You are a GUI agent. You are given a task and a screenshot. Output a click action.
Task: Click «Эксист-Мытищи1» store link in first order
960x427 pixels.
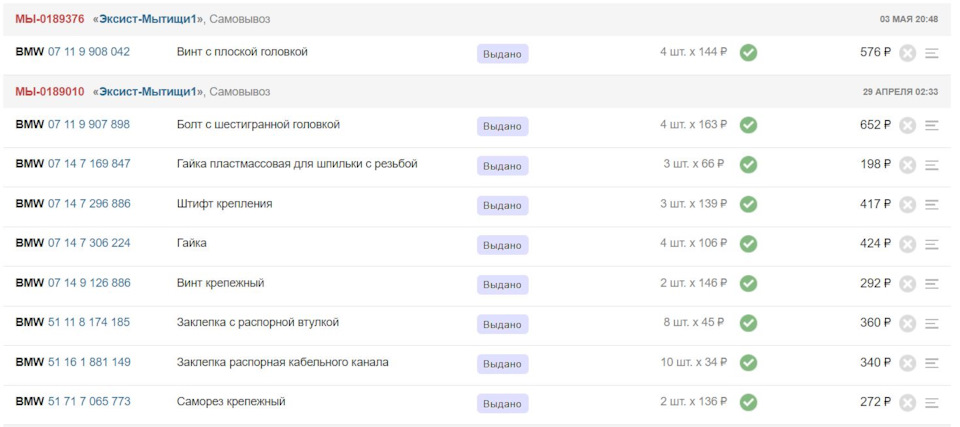148,19
